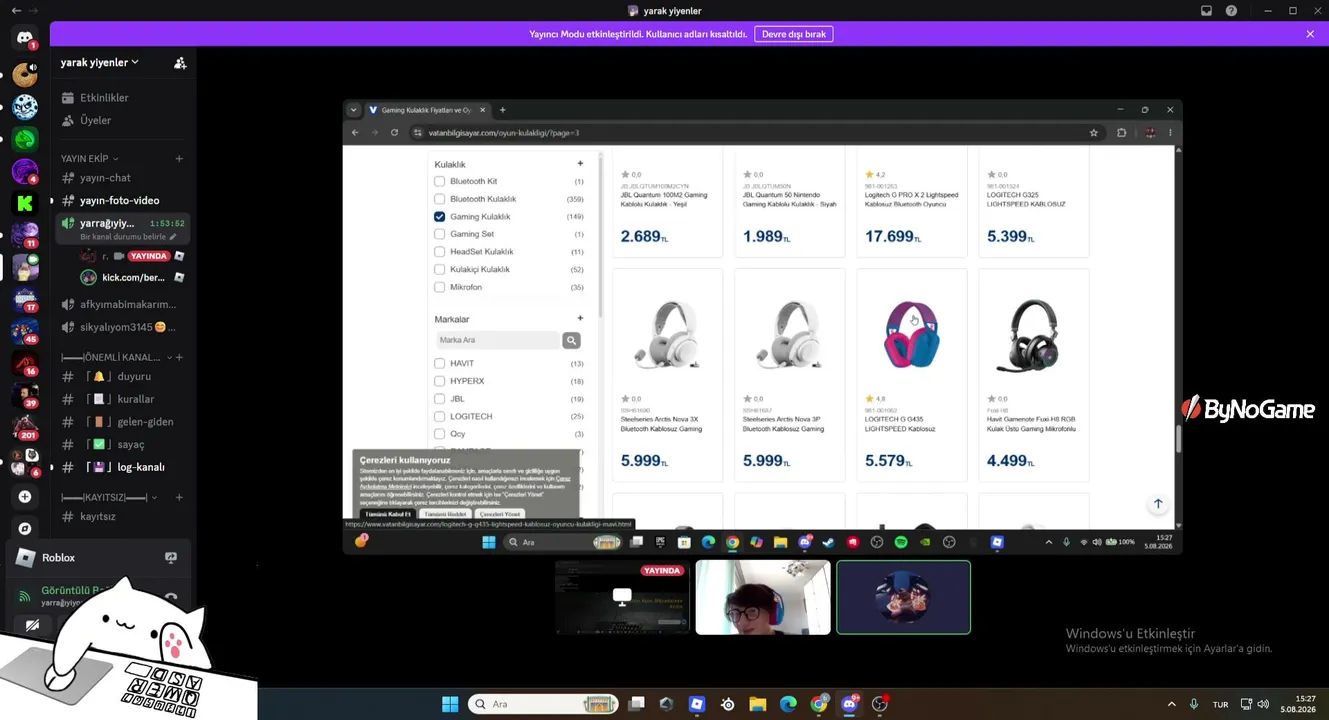Image resolution: width=1329 pixels, height=720 pixels.
Task: Check the Kulakiçi Kulaklık checkbox
Action: (x=439, y=270)
